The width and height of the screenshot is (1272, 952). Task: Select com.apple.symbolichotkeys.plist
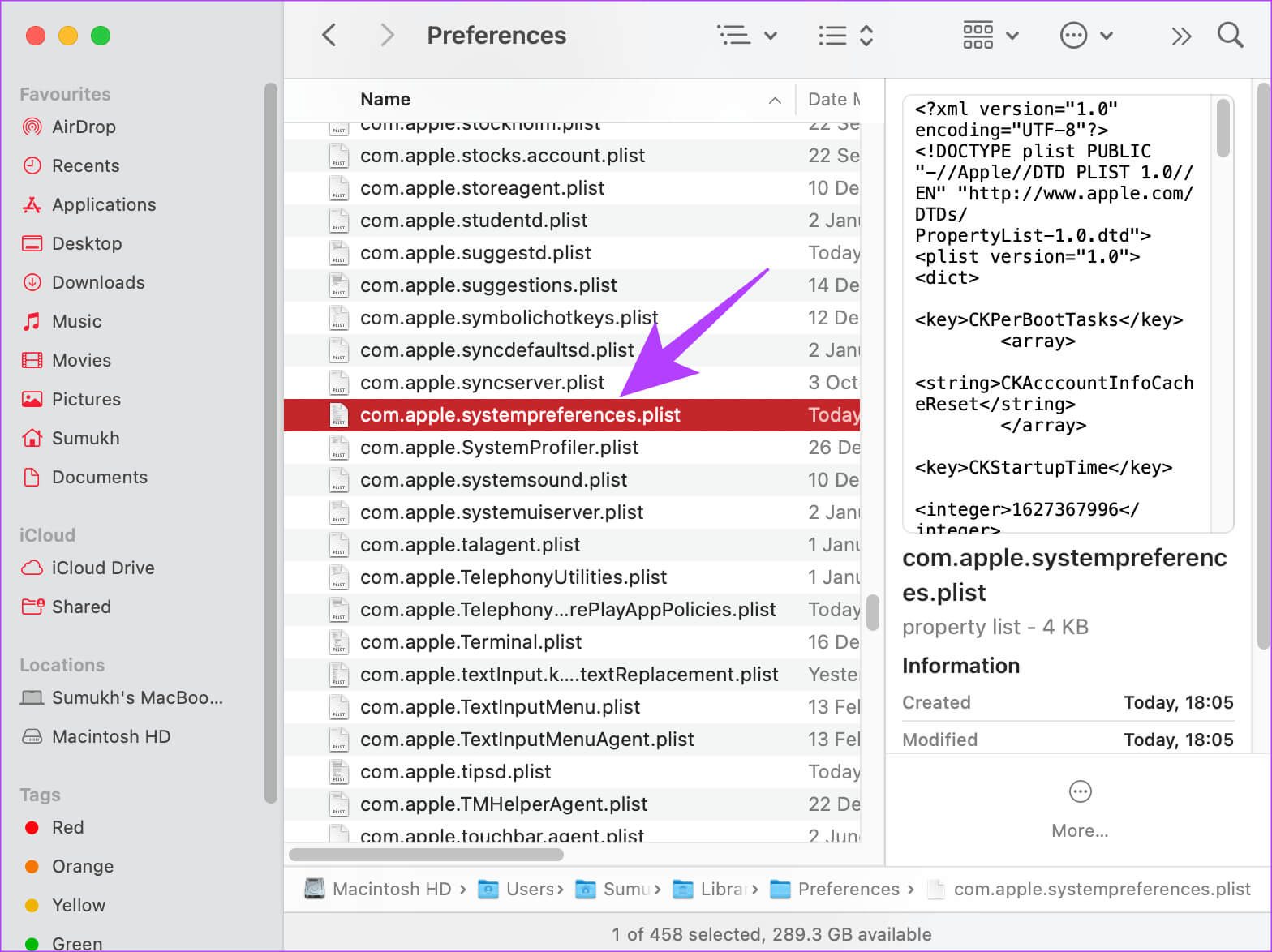pos(572,317)
